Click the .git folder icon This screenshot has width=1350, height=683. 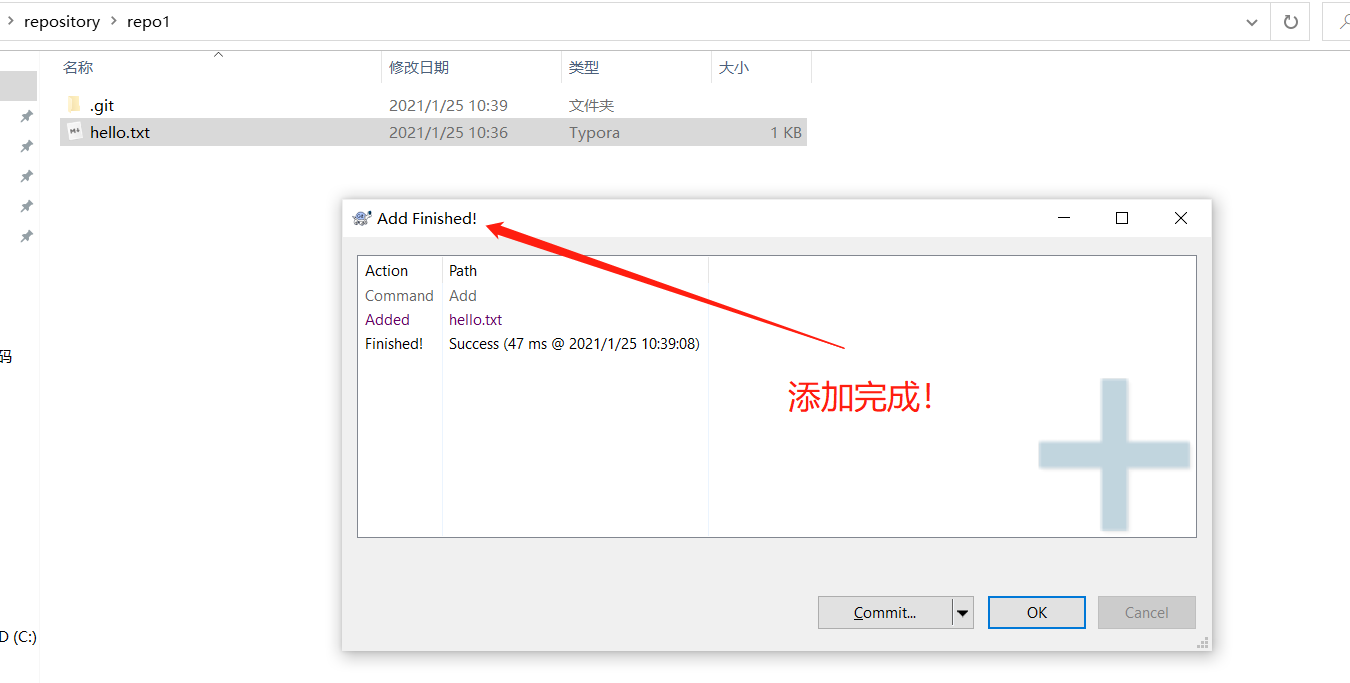(74, 105)
